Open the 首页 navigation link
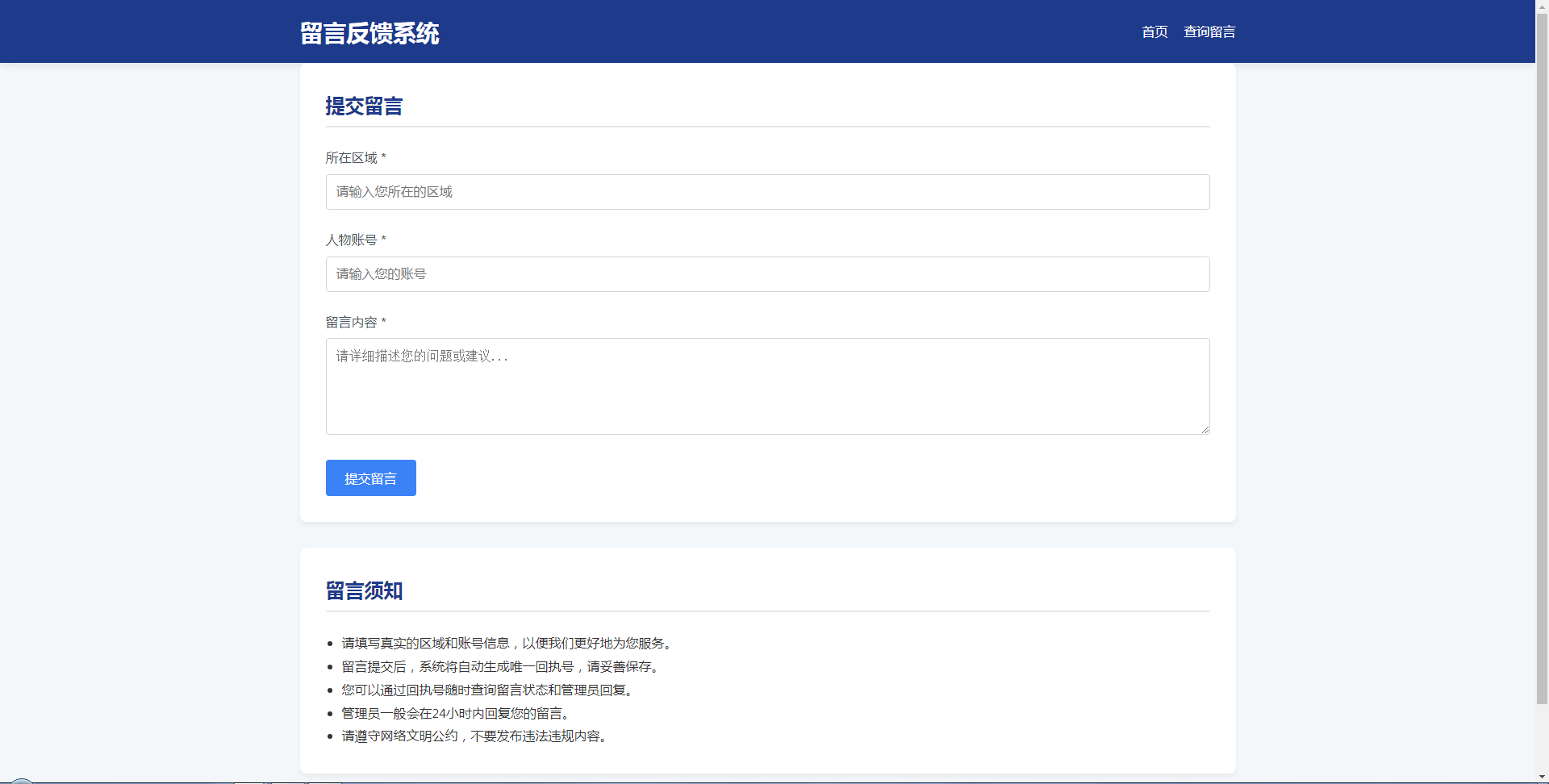This screenshot has width=1549, height=784. coord(1154,32)
